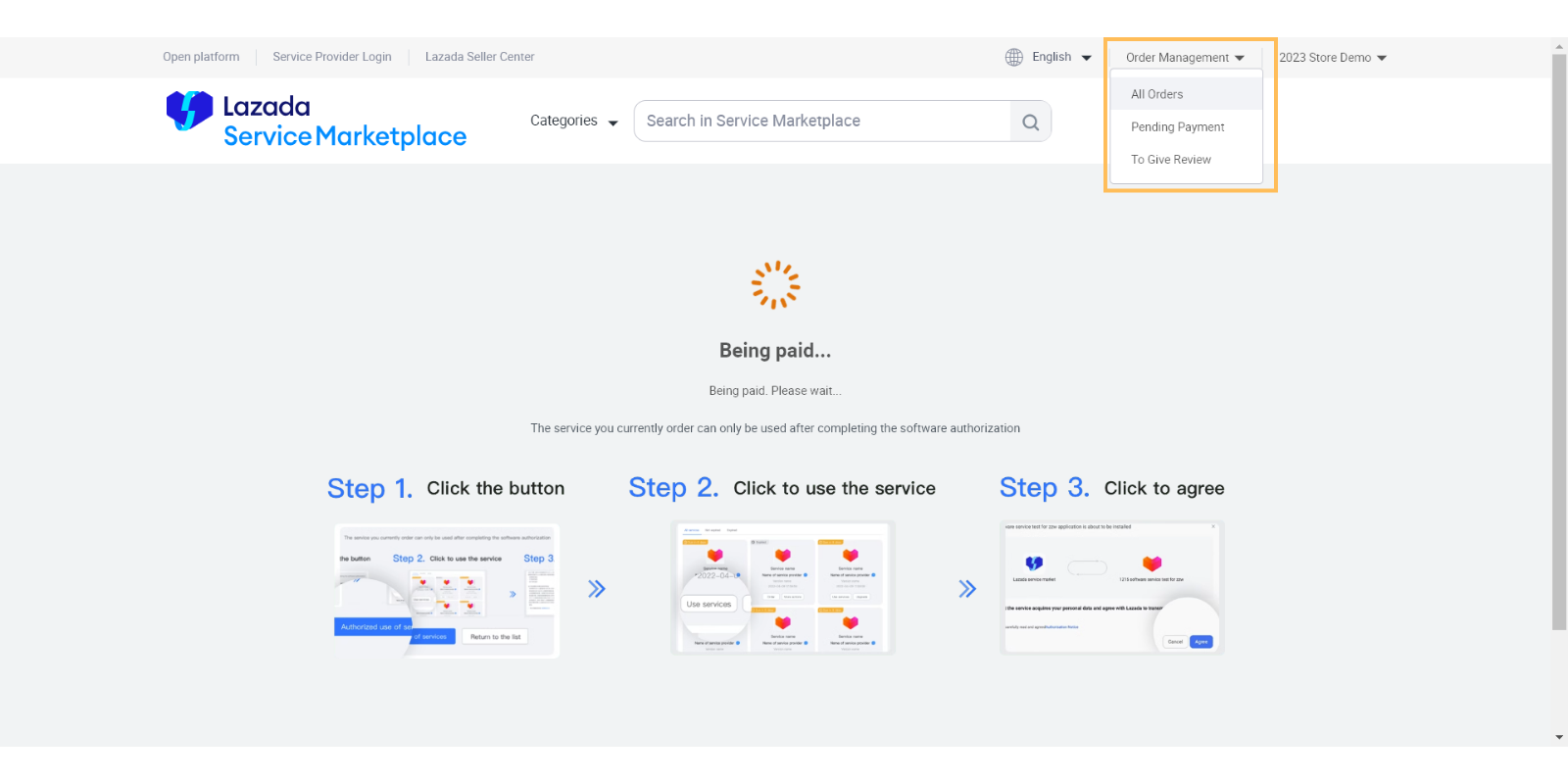Click the Step 2 tutorial thumbnail
This screenshot has height=784, width=1568.
click(783, 588)
